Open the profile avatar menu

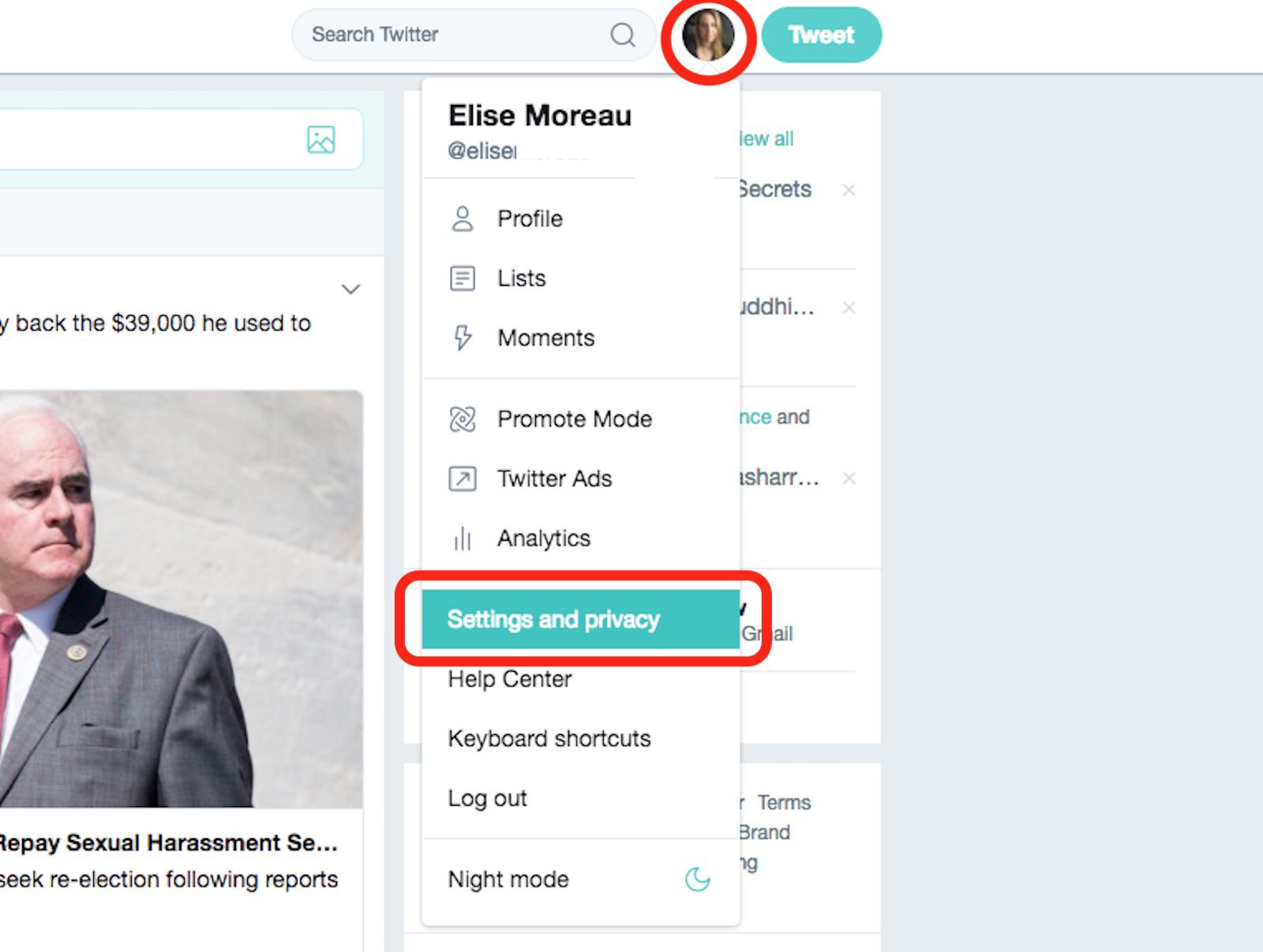tap(708, 36)
